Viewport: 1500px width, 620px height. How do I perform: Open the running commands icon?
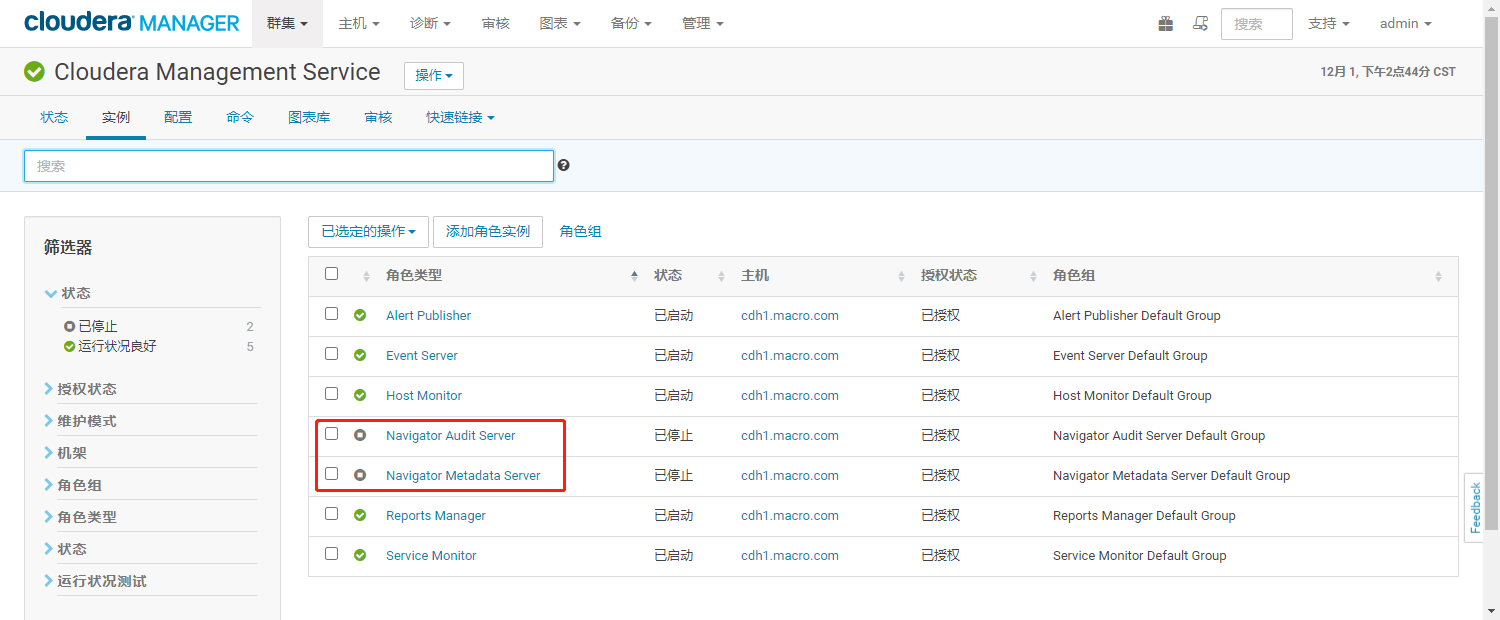pyautogui.click(x=1200, y=23)
